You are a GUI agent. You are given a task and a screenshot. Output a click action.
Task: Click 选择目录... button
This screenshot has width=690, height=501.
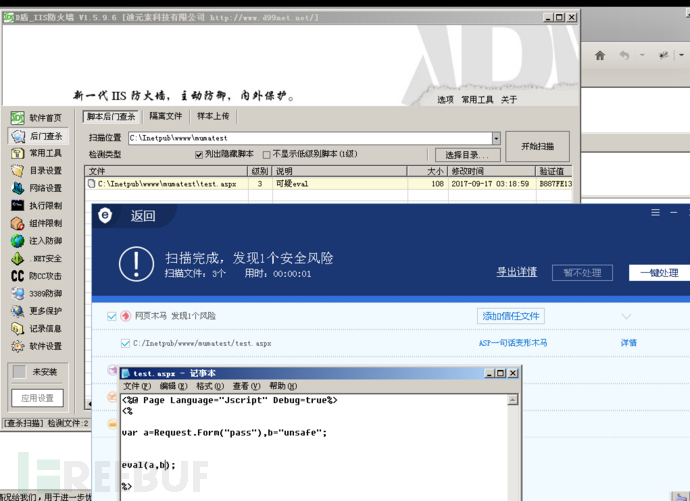click(467, 155)
